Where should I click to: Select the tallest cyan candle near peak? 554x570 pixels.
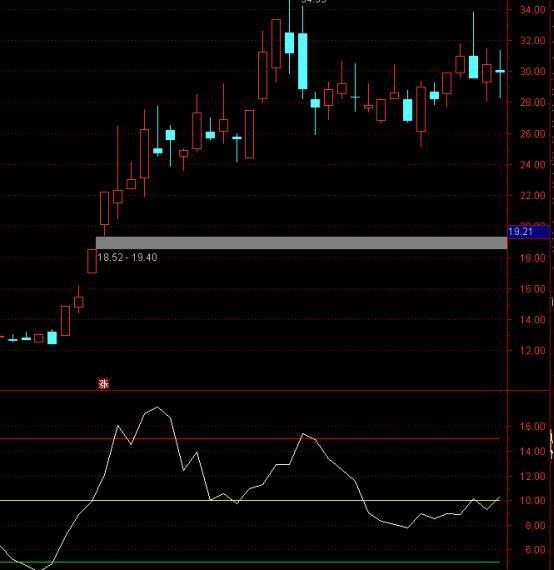point(302,61)
